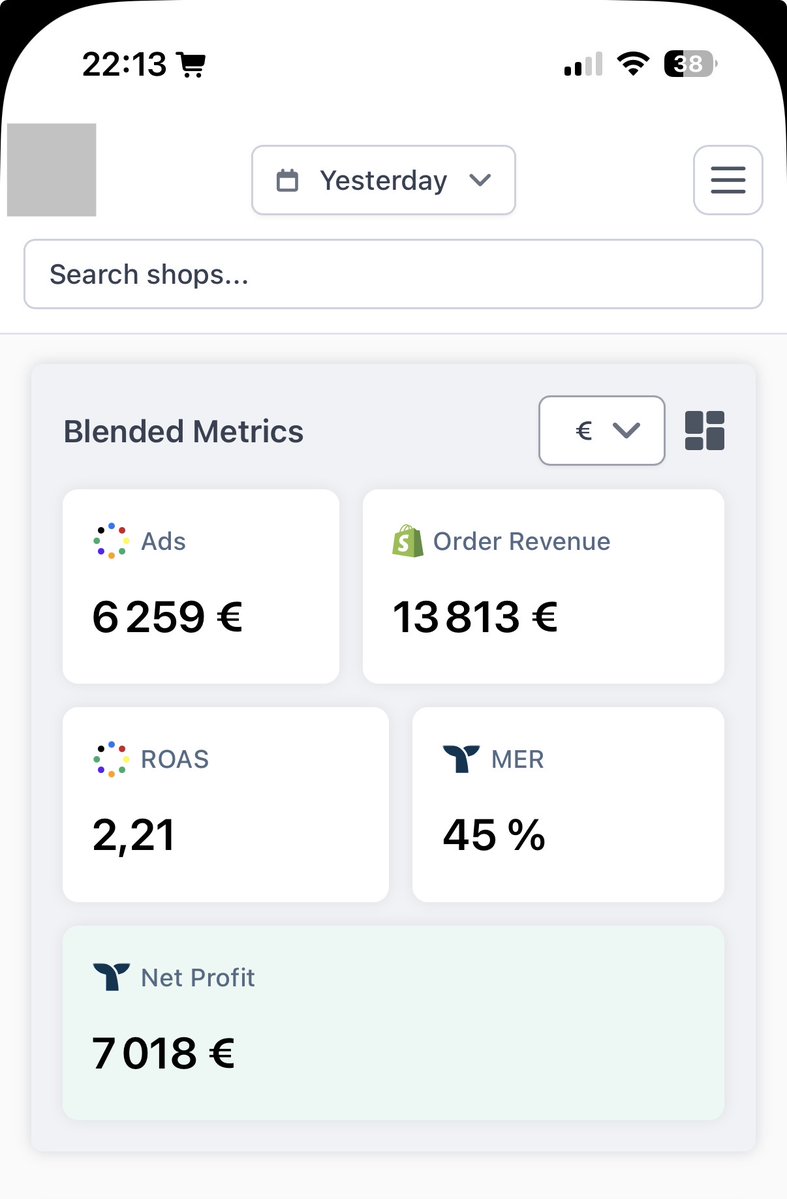Click the whale tail icon beside Net Profit
The image size is (787, 1199).
point(111,976)
